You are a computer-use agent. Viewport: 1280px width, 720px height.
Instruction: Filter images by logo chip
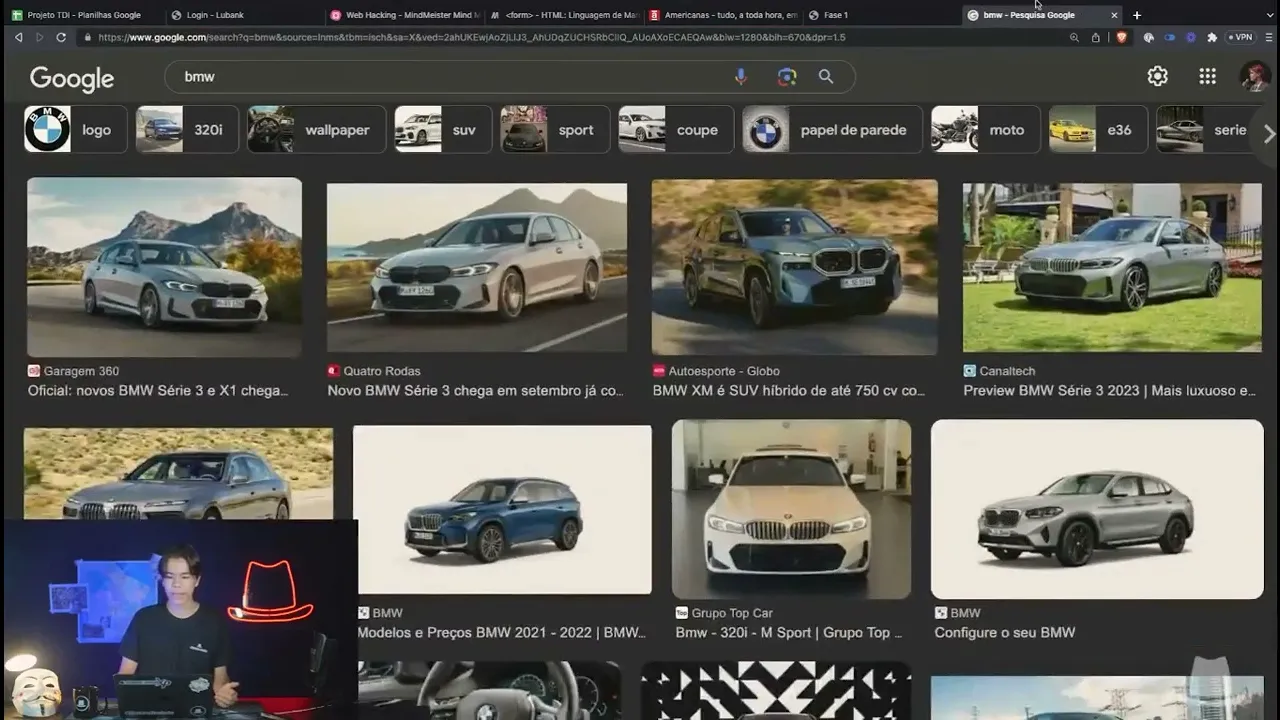(76, 130)
